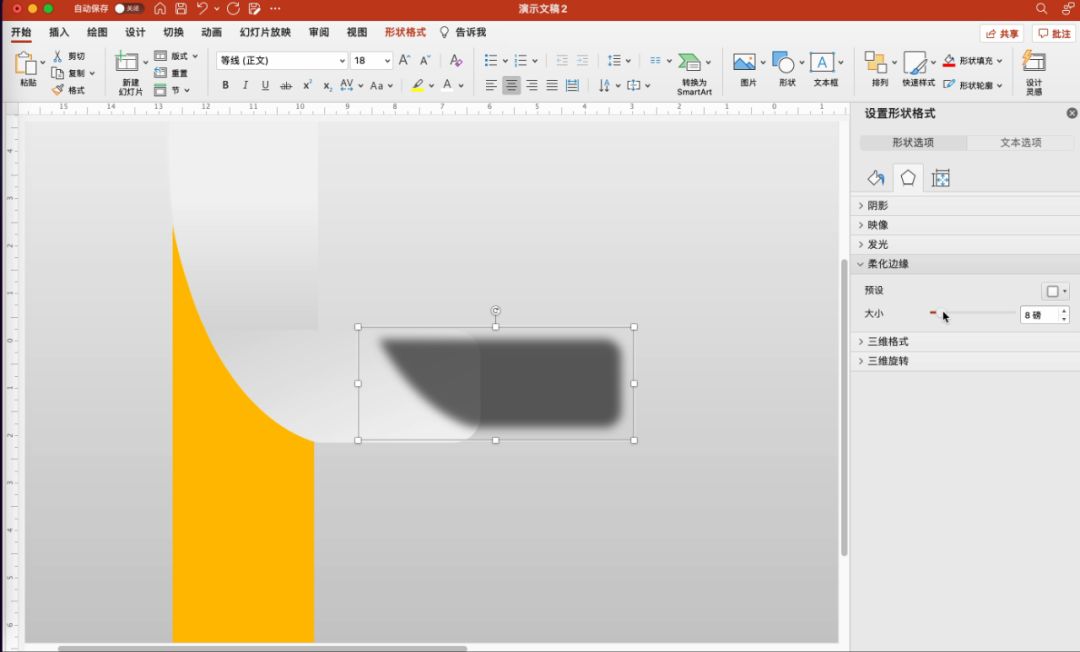Screen dimensions: 1080x652
Task: Switch to the 插入 Insert tab
Action: 59,32
